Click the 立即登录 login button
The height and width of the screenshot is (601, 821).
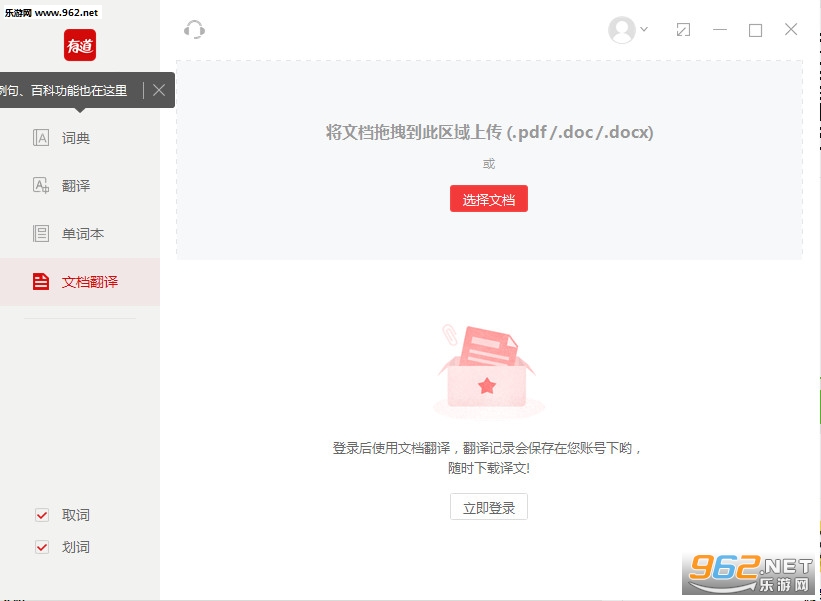pos(489,507)
